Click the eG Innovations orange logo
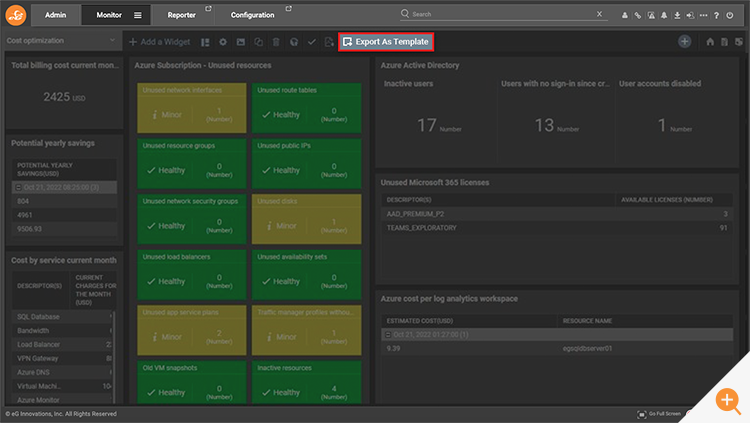The image size is (750, 423). (16, 15)
